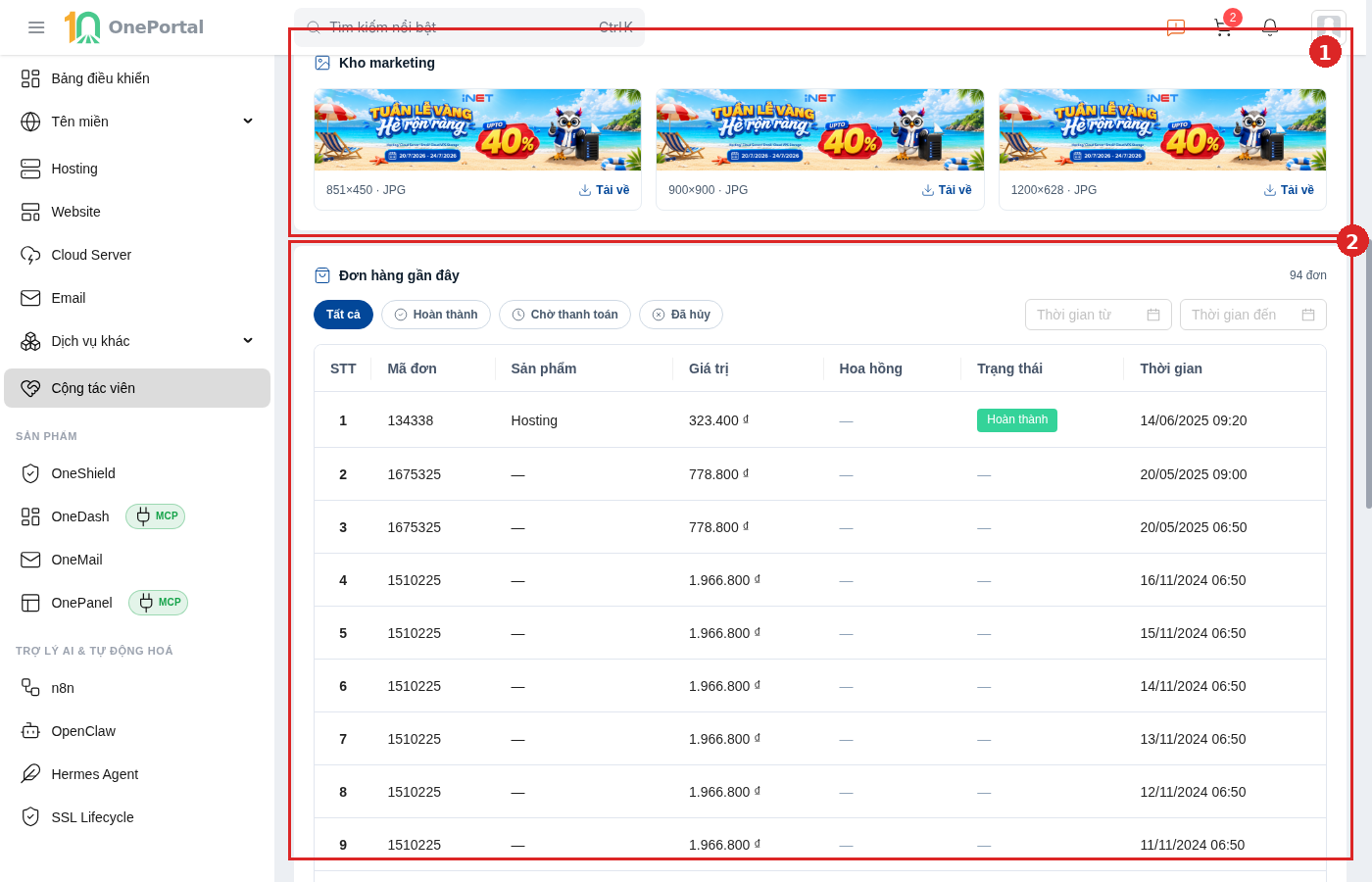Open the notifications bell
The image size is (1372, 882).
click(1270, 27)
